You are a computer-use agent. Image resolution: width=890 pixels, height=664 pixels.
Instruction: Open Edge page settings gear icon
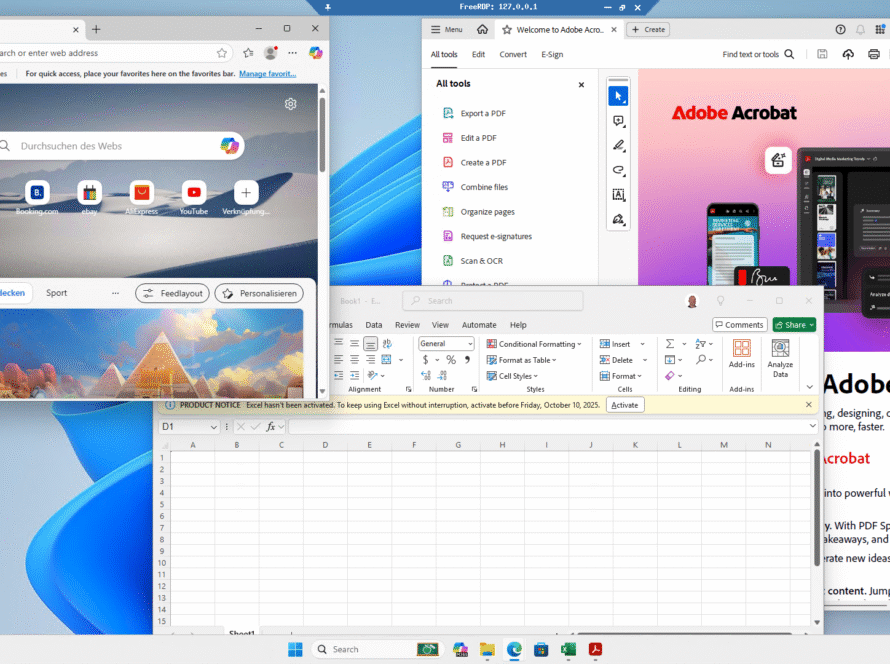tap(290, 104)
